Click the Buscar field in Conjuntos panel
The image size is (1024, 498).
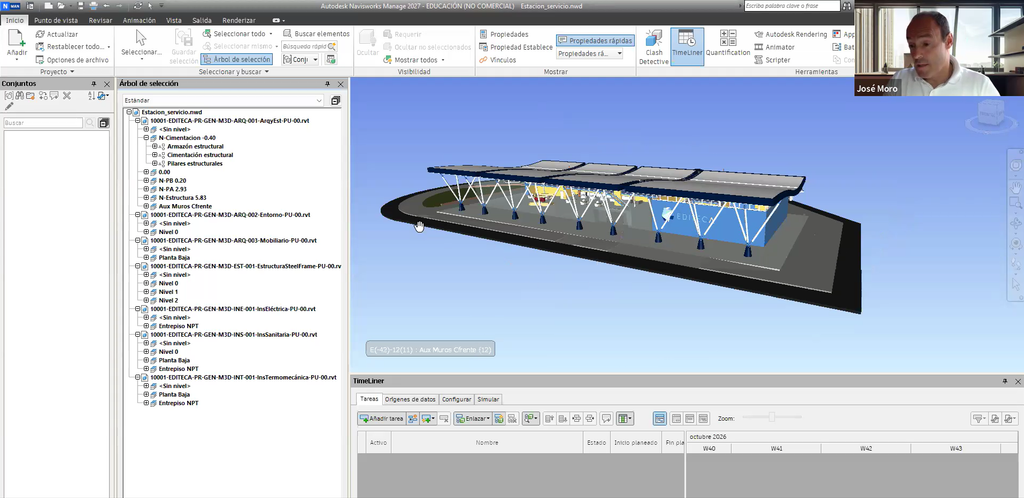(x=43, y=123)
